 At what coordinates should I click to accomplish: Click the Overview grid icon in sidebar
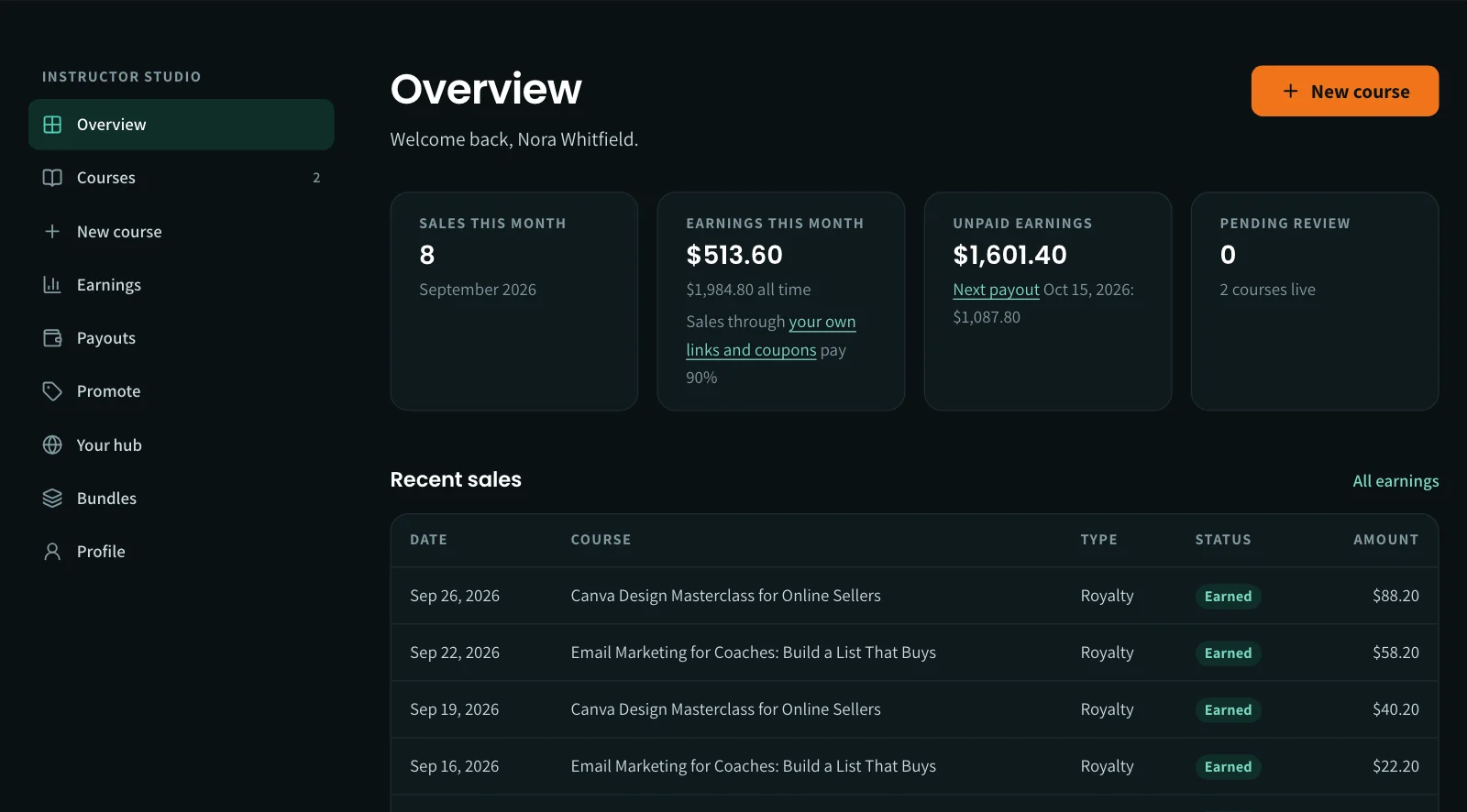tap(52, 125)
